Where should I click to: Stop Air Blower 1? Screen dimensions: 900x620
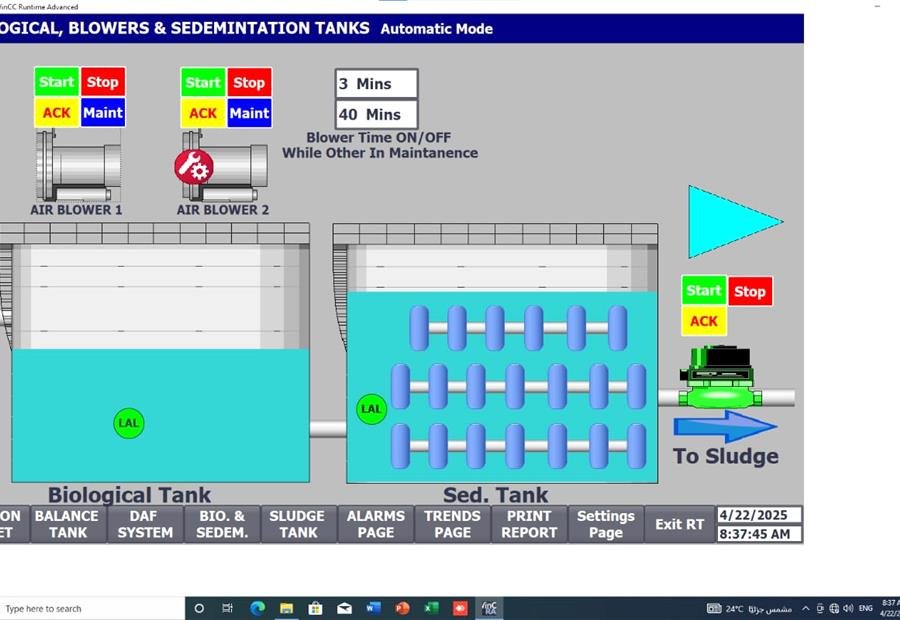pos(103,82)
